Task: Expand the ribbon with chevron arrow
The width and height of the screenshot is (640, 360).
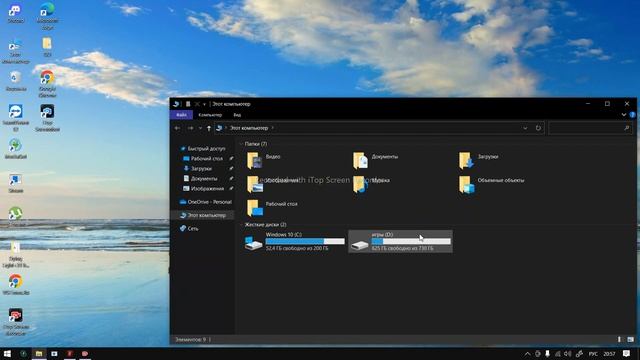Action: (x=624, y=115)
